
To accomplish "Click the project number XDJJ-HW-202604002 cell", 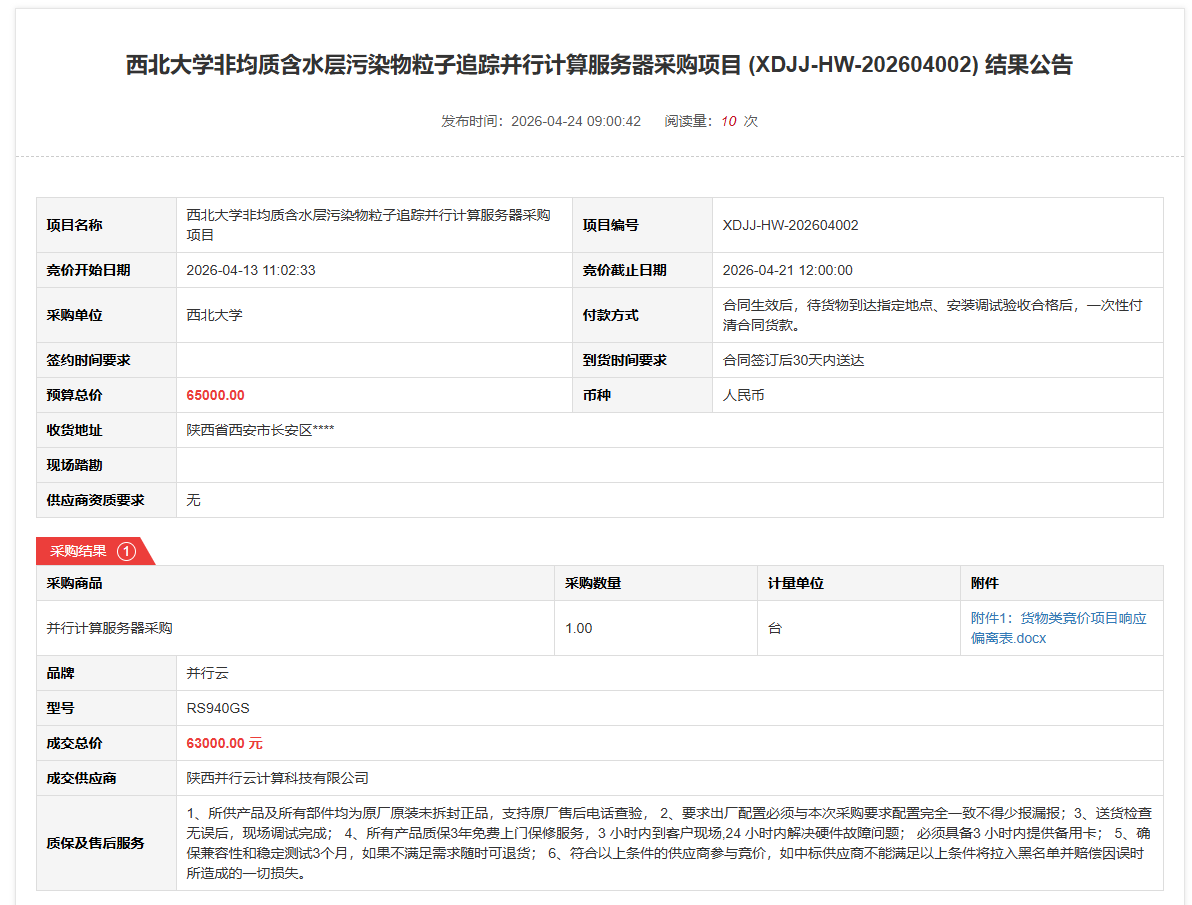I will coord(790,225).
